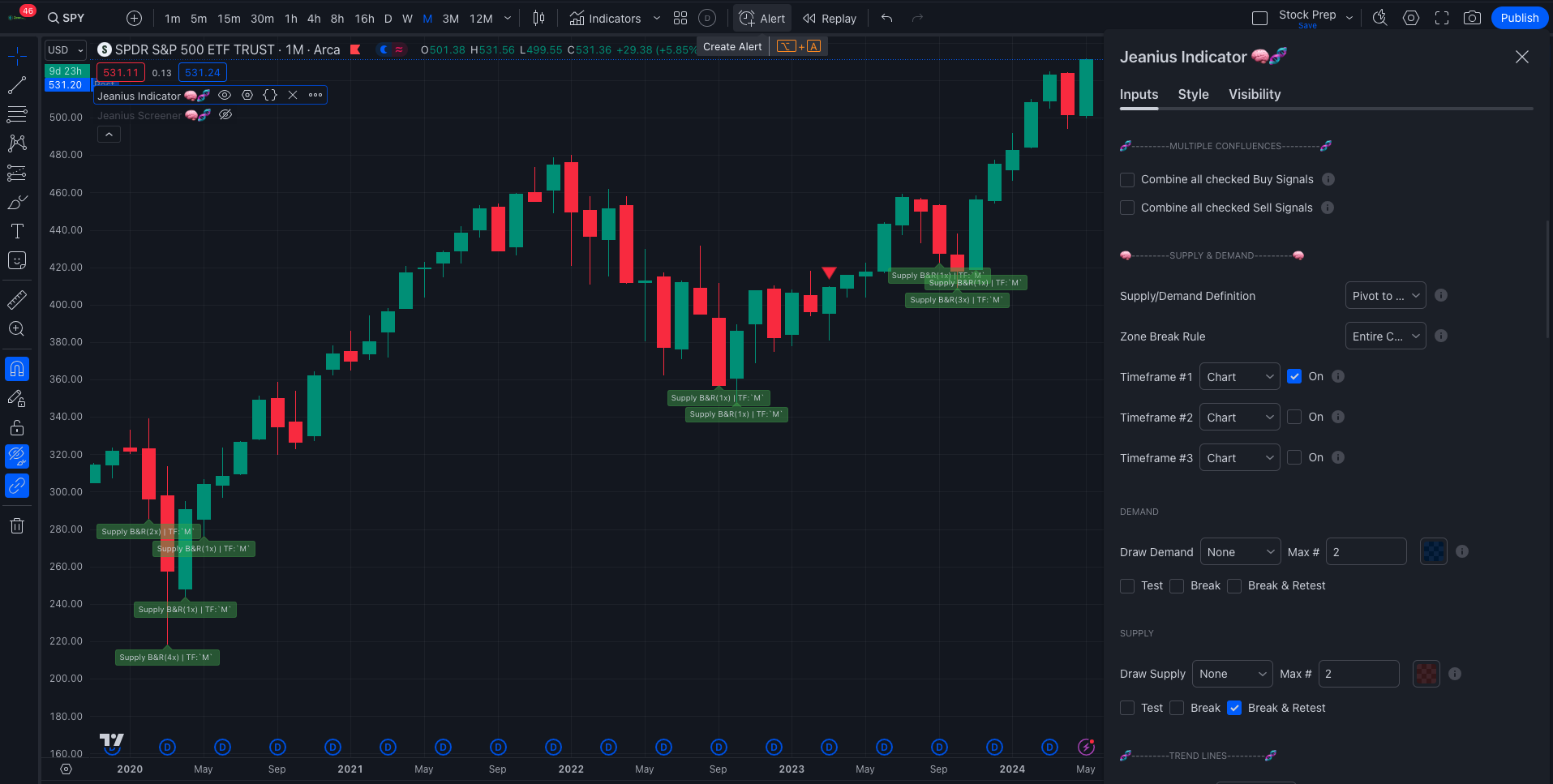
Task: Select the ruler measure tool
Action: (17, 300)
